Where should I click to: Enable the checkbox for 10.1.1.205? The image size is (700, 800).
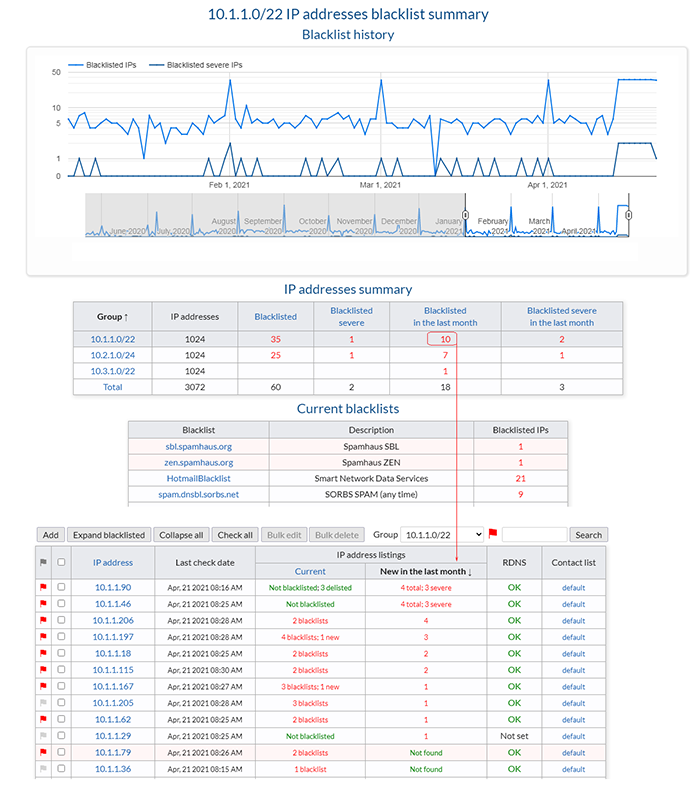pos(61,703)
